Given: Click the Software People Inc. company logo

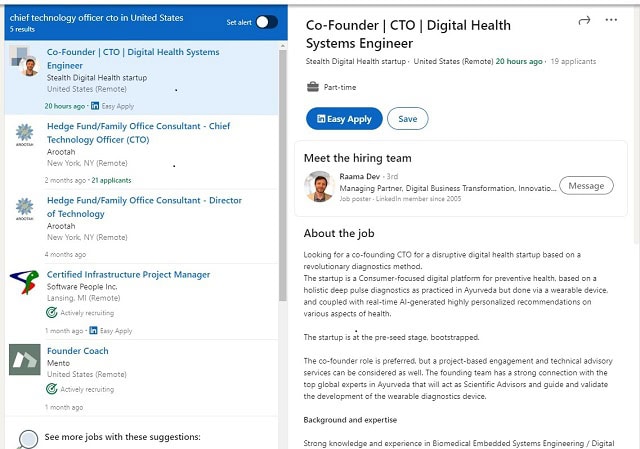Looking at the screenshot, I should (x=24, y=283).
